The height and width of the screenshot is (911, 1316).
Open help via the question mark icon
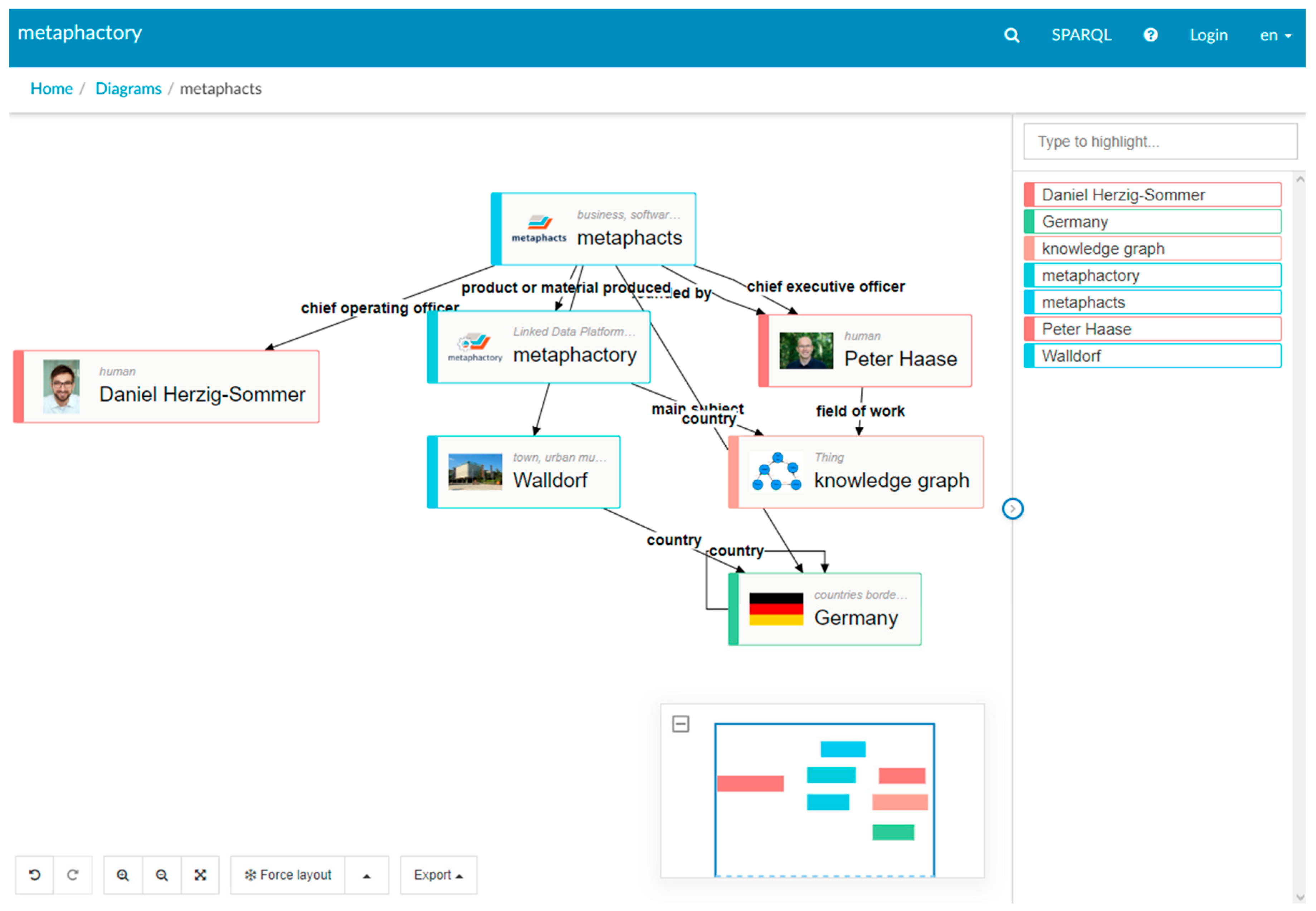(1150, 35)
